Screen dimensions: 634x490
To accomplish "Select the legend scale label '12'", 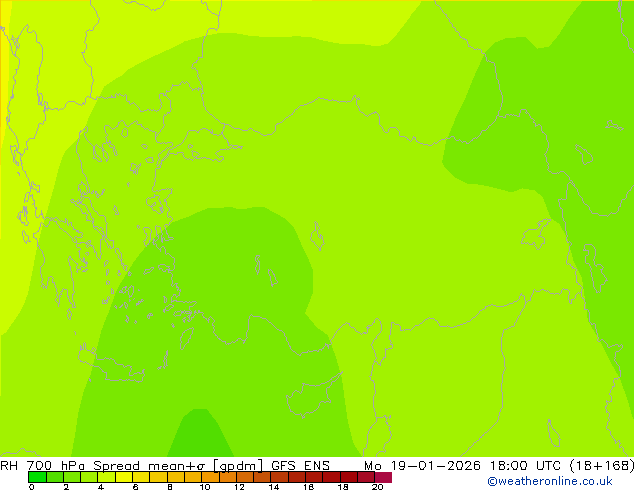I will pyautogui.click(x=239, y=487).
